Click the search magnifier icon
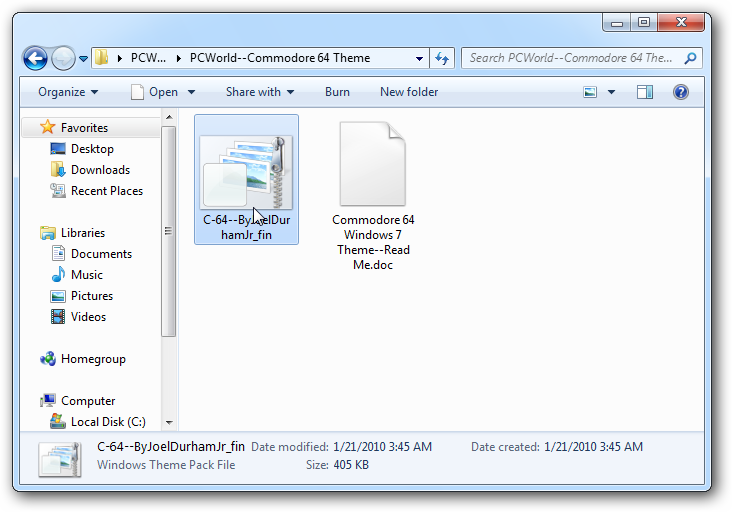 pyautogui.click(x=690, y=58)
